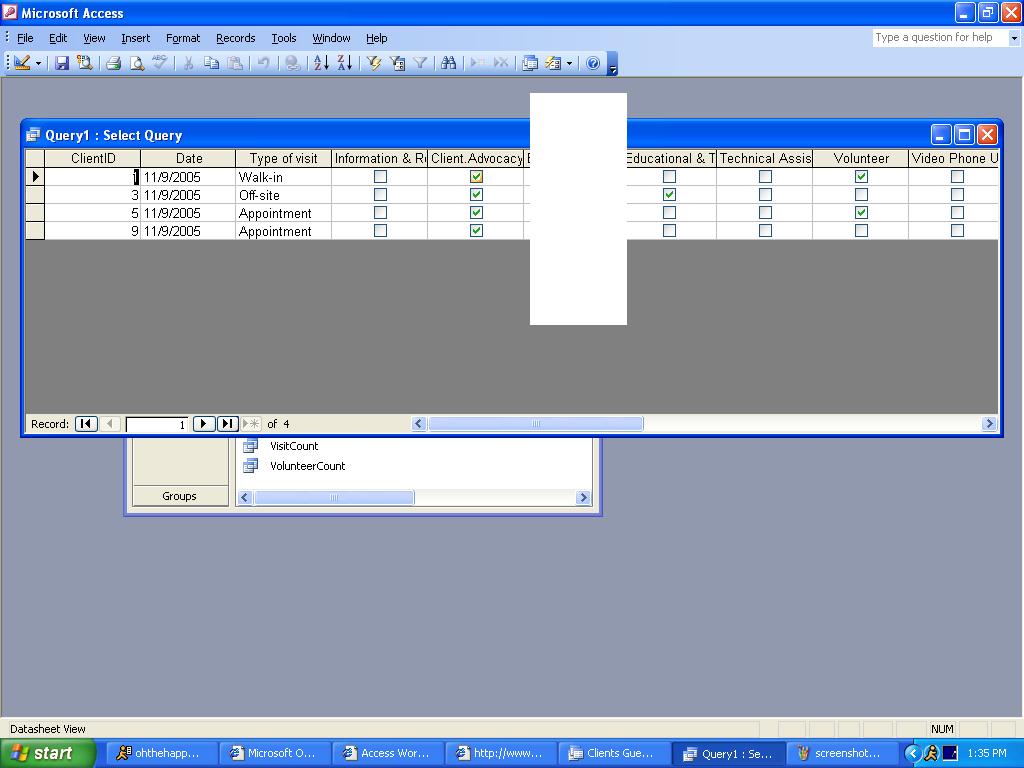Uncheck Client Advocacy for ClientID 9

pyautogui.click(x=476, y=231)
